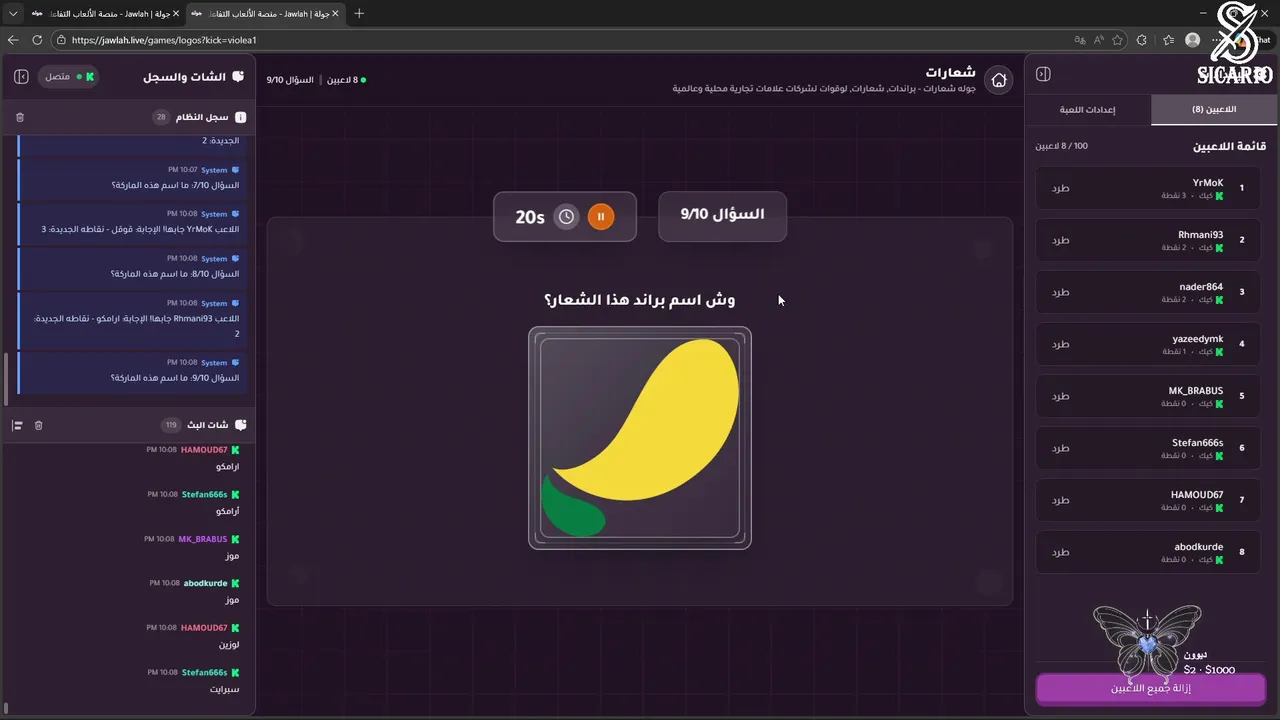Image resolution: width=1280 pixels, height=720 pixels.
Task: Click the Kick icon next to abodkurde in chat
Action: [x=236, y=583]
